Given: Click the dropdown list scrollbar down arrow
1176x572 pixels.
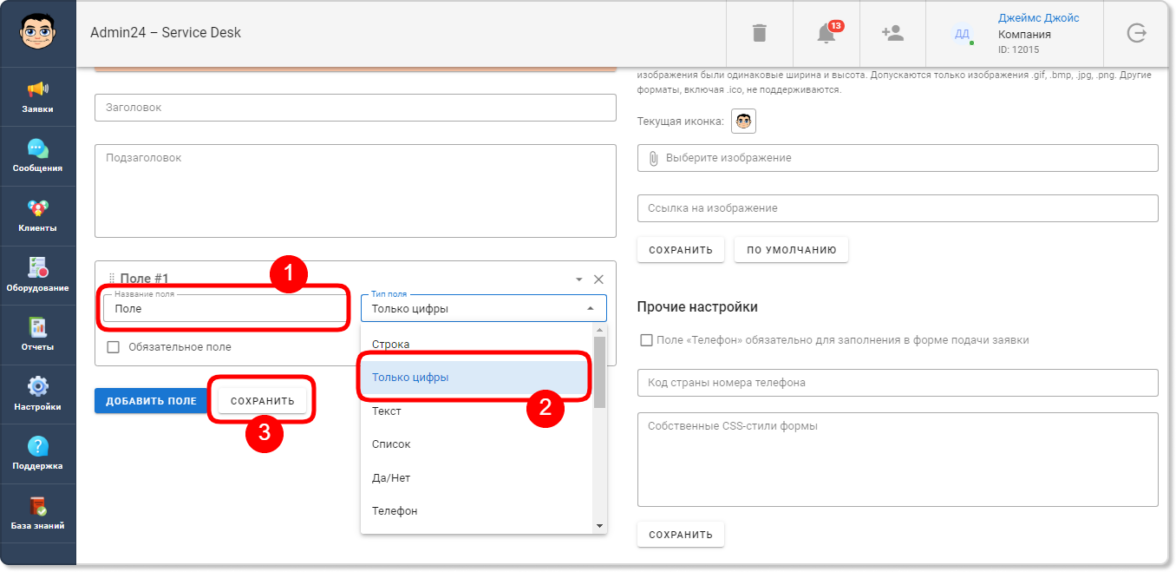Looking at the screenshot, I should 600,525.
